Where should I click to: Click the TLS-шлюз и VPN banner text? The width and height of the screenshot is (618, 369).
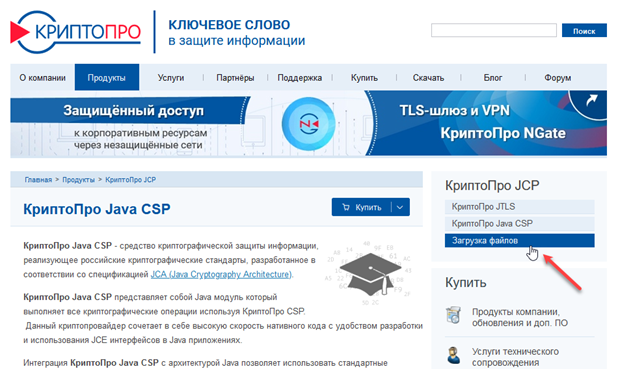tap(454, 110)
